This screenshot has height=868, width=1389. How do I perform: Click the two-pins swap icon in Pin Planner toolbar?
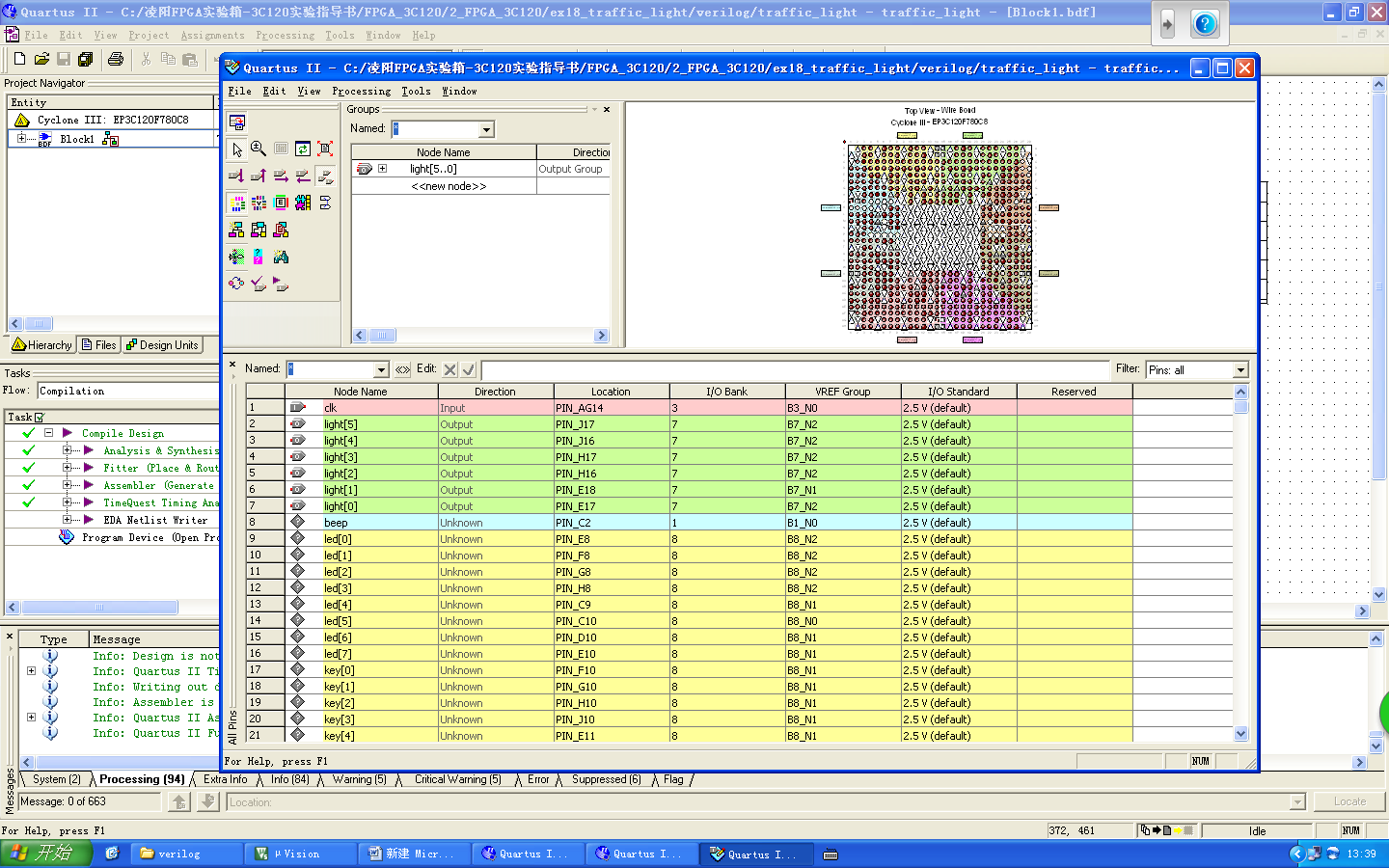[x=325, y=176]
